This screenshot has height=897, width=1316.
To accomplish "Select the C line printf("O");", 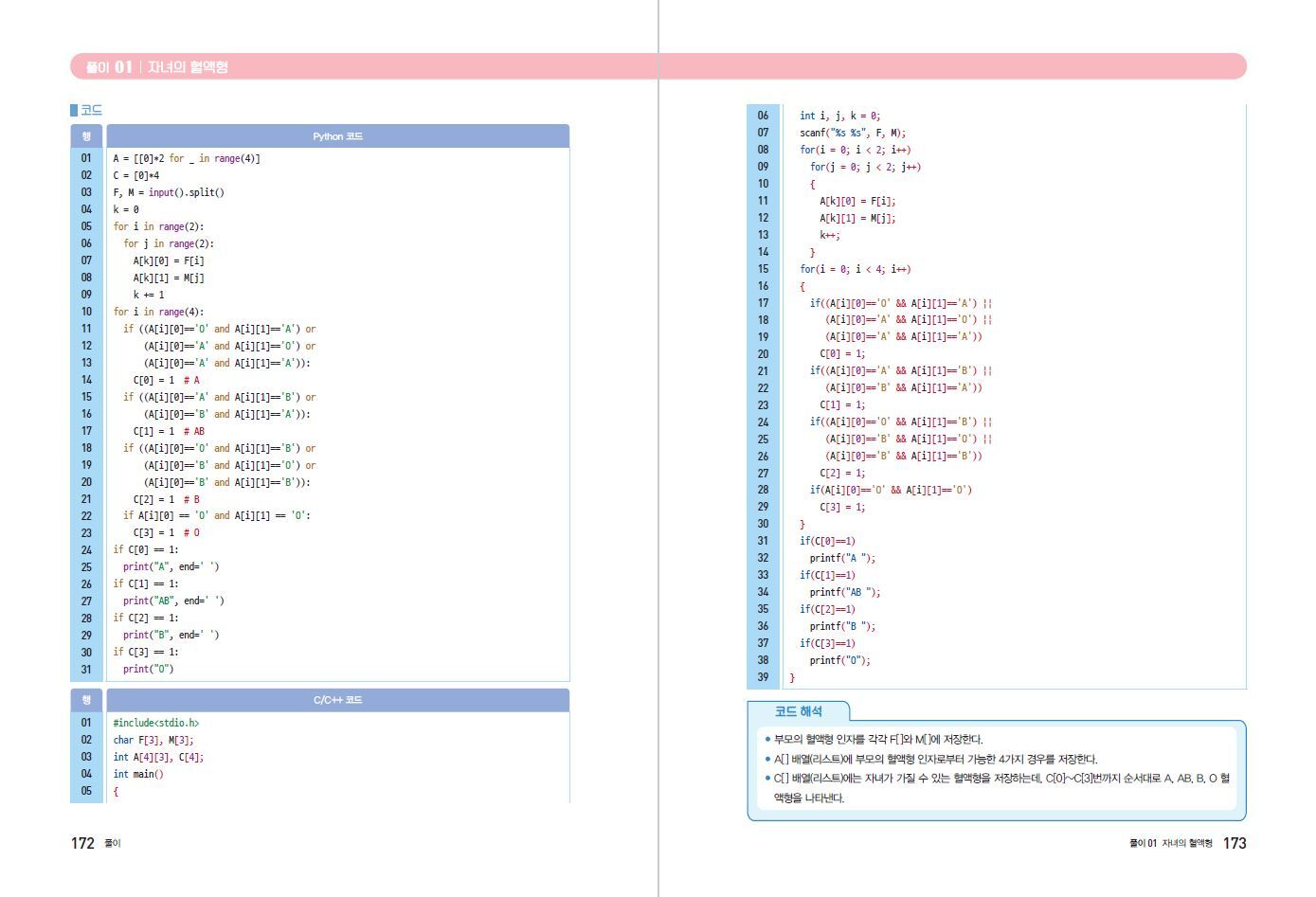I will point(840,660).
